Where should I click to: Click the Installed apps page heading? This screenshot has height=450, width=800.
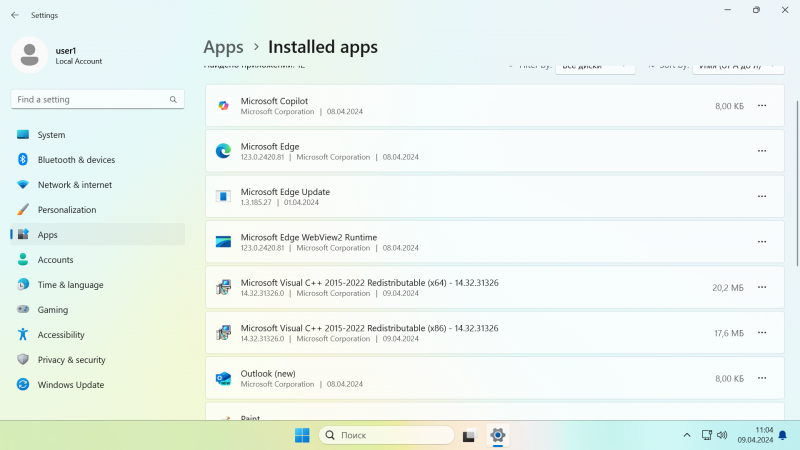click(323, 47)
